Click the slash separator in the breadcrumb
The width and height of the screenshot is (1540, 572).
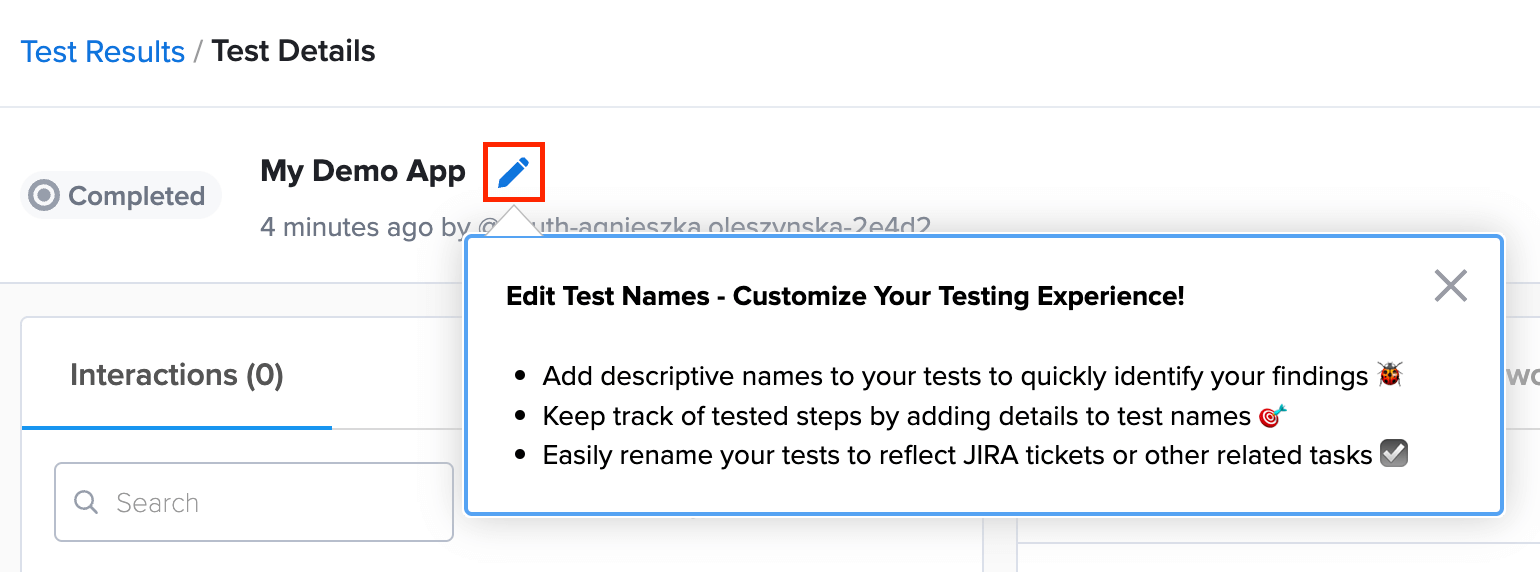coord(198,51)
